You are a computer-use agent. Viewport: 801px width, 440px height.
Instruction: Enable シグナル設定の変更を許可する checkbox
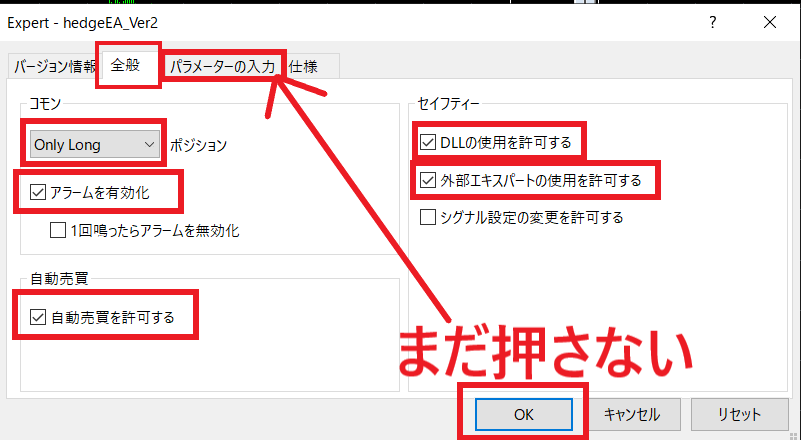click(427, 217)
